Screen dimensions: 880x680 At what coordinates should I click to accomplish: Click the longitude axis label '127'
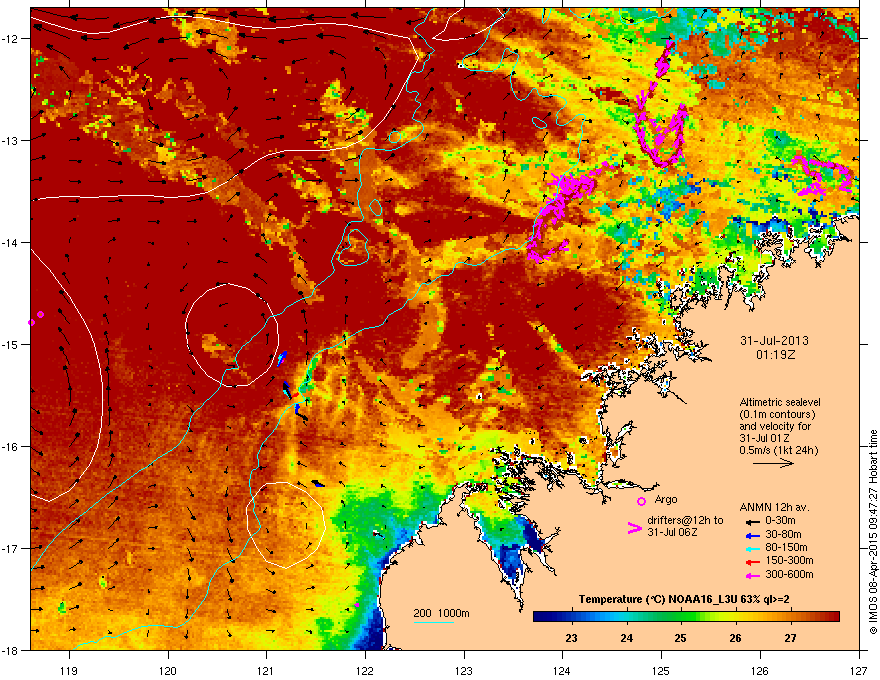(859, 670)
